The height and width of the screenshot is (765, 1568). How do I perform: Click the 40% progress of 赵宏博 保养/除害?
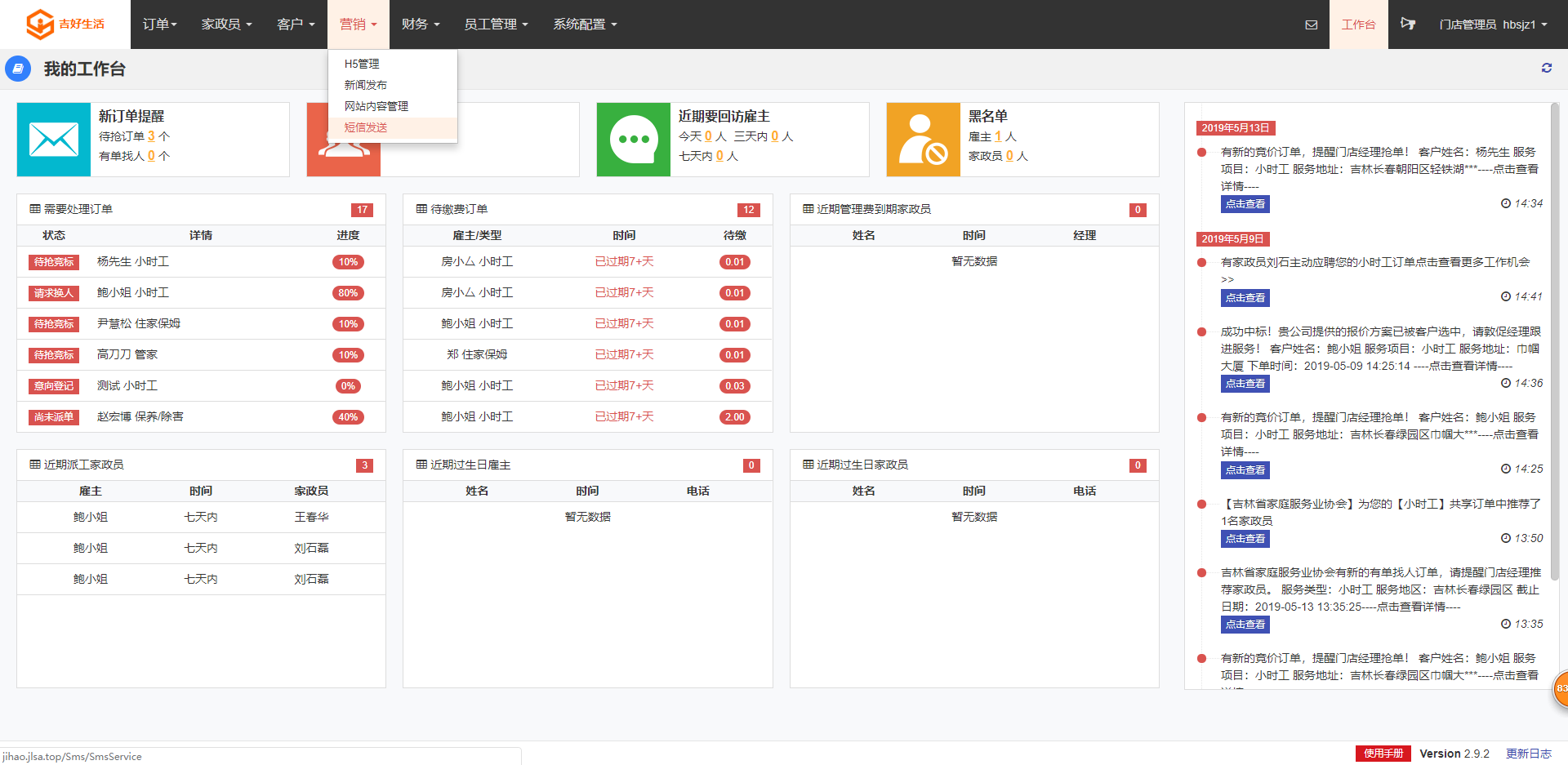tap(348, 417)
